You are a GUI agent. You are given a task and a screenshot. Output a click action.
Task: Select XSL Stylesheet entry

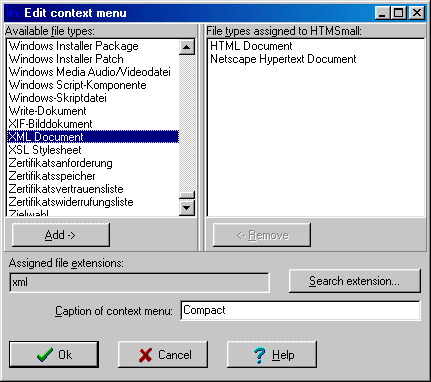[93, 150]
